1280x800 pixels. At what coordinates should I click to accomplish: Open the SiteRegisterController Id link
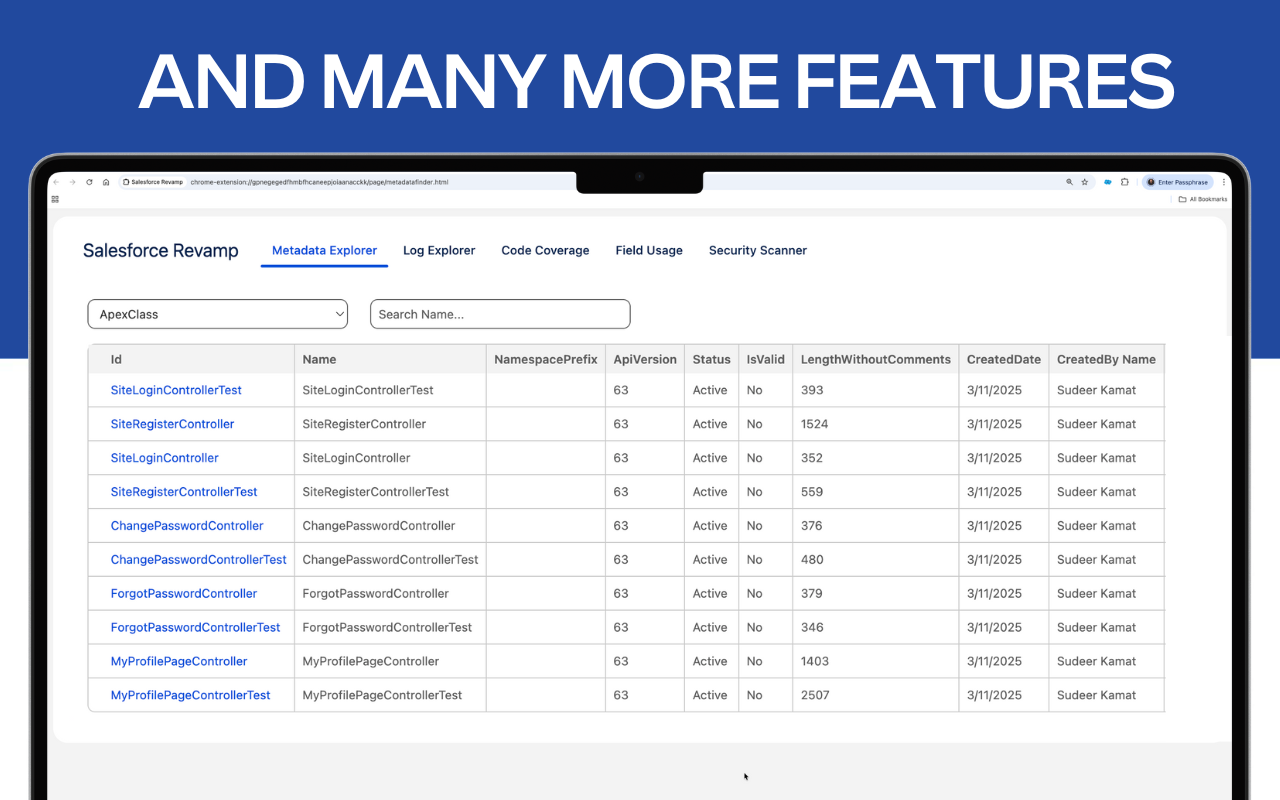(172, 424)
